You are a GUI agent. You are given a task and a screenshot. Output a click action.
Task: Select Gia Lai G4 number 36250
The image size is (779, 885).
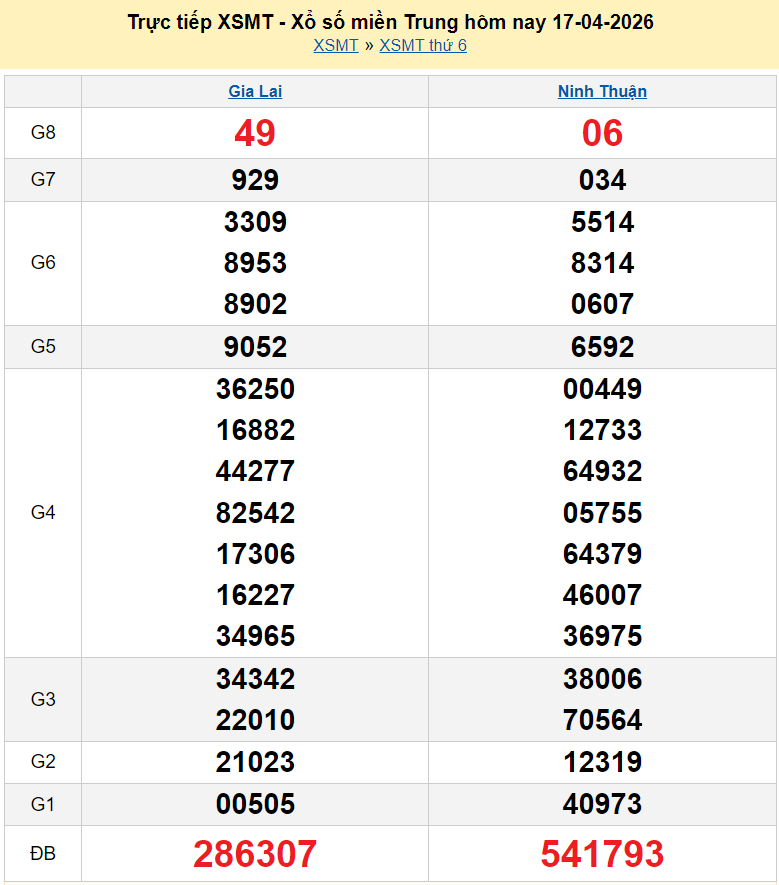click(255, 389)
